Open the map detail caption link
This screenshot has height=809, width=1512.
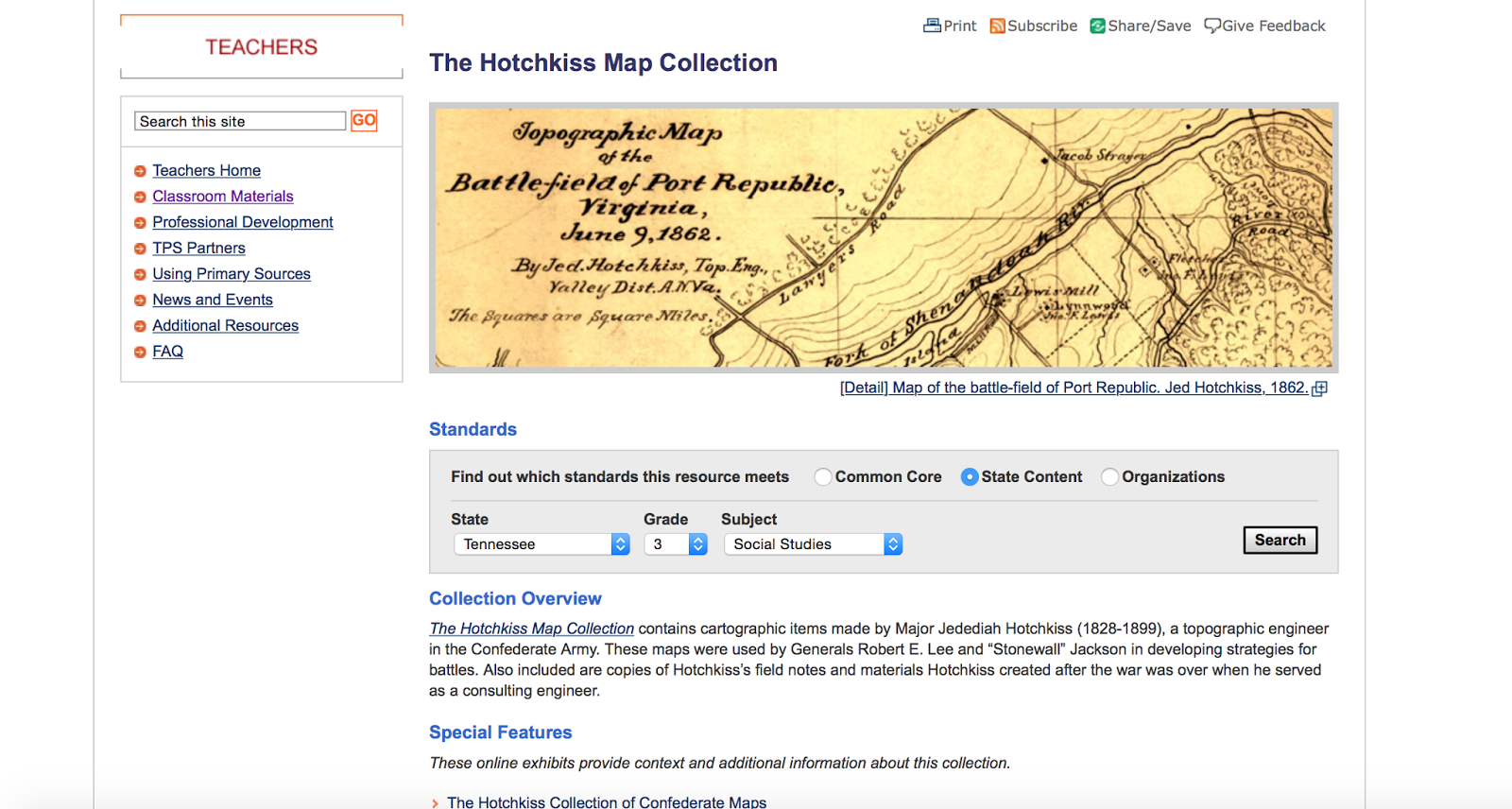click(x=1074, y=387)
